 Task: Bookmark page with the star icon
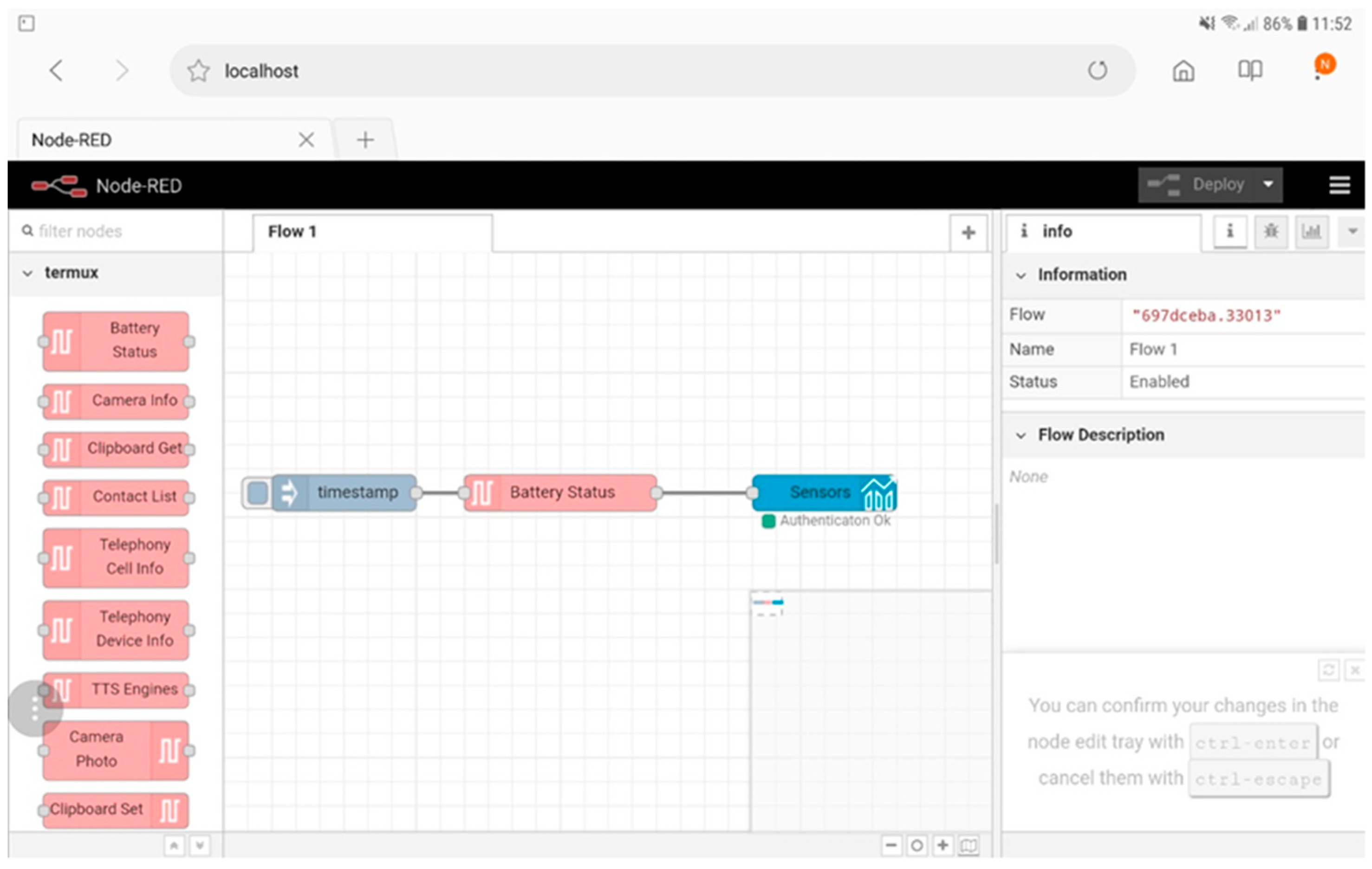[198, 71]
